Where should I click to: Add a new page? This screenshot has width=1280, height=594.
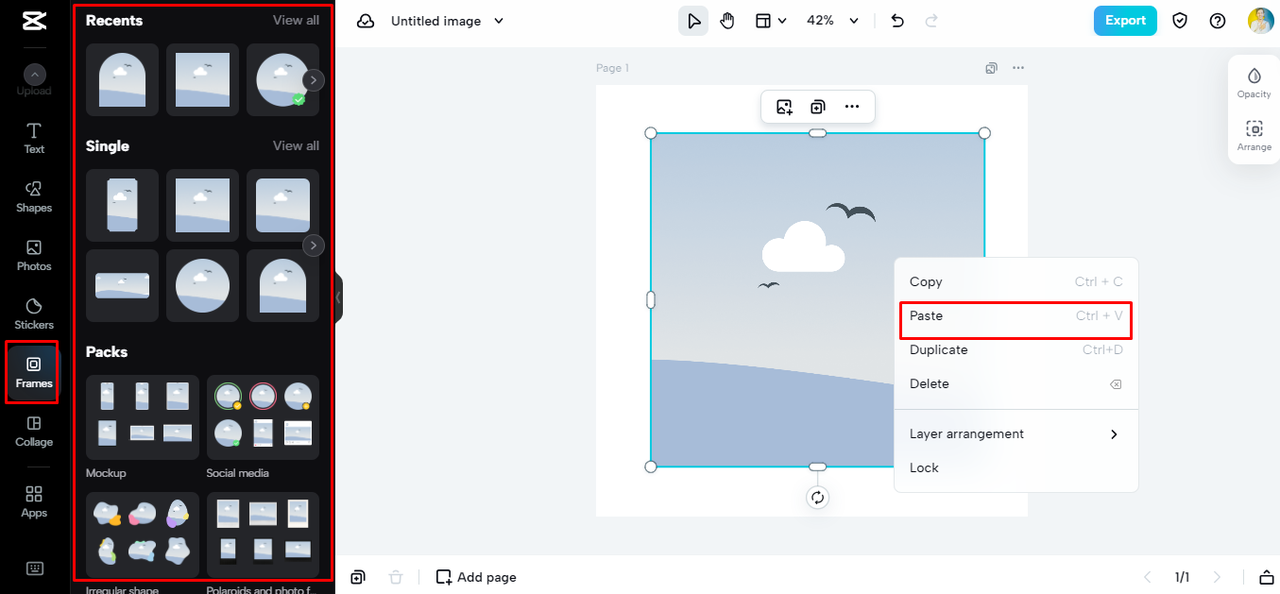click(477, 577)
